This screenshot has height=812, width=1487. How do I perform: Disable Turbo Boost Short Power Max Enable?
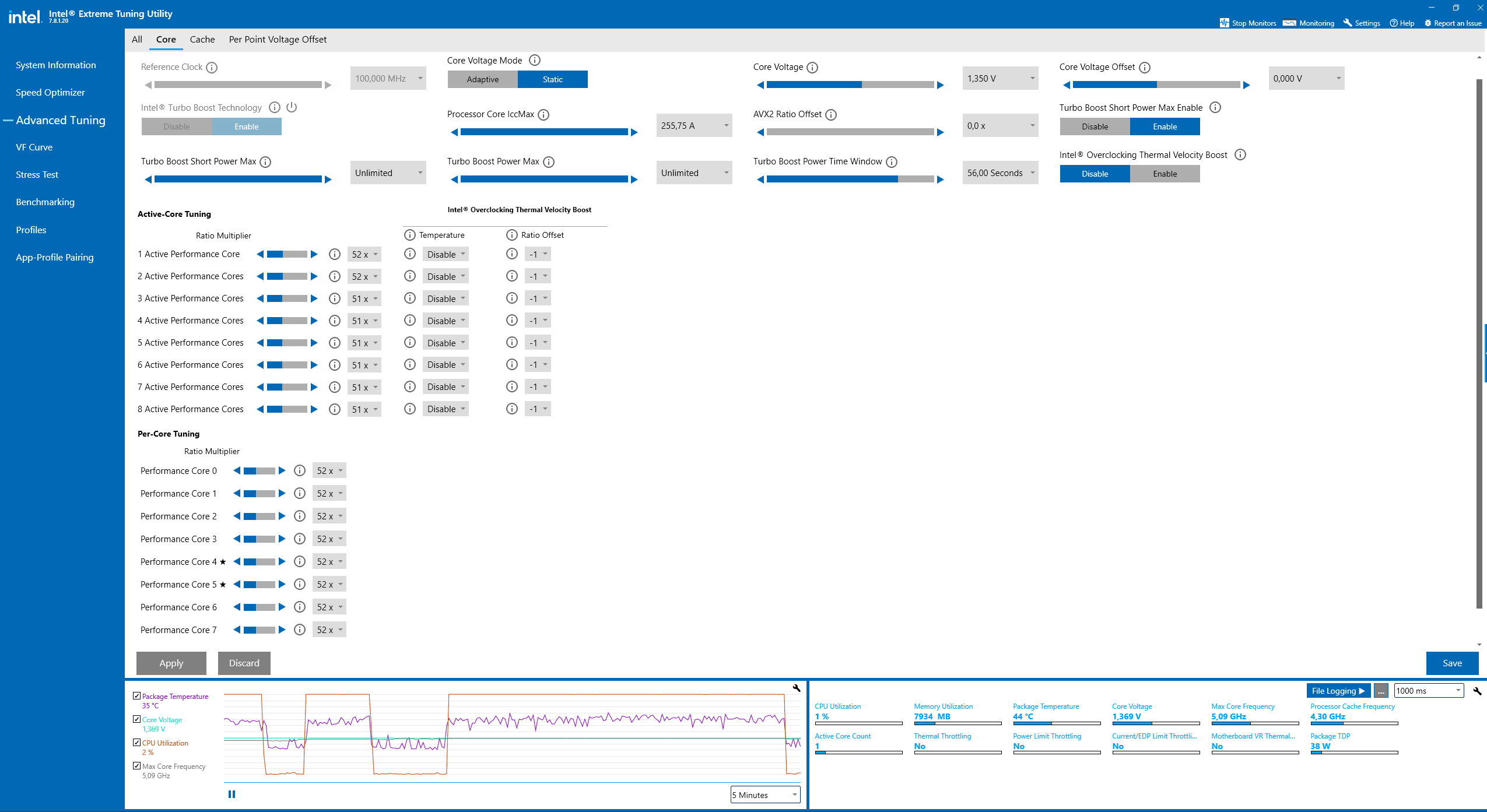(x=1095, y=126)
